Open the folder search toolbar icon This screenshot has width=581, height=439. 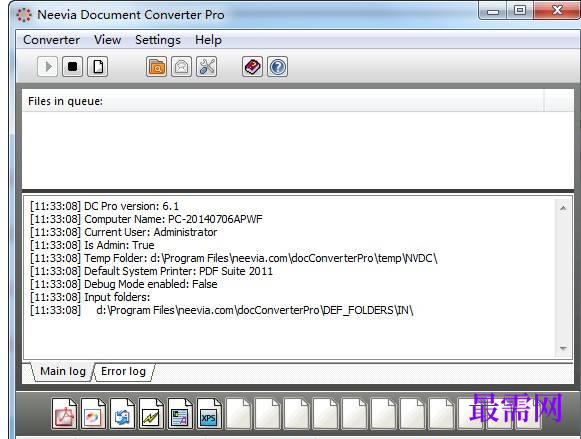(156, 67)
